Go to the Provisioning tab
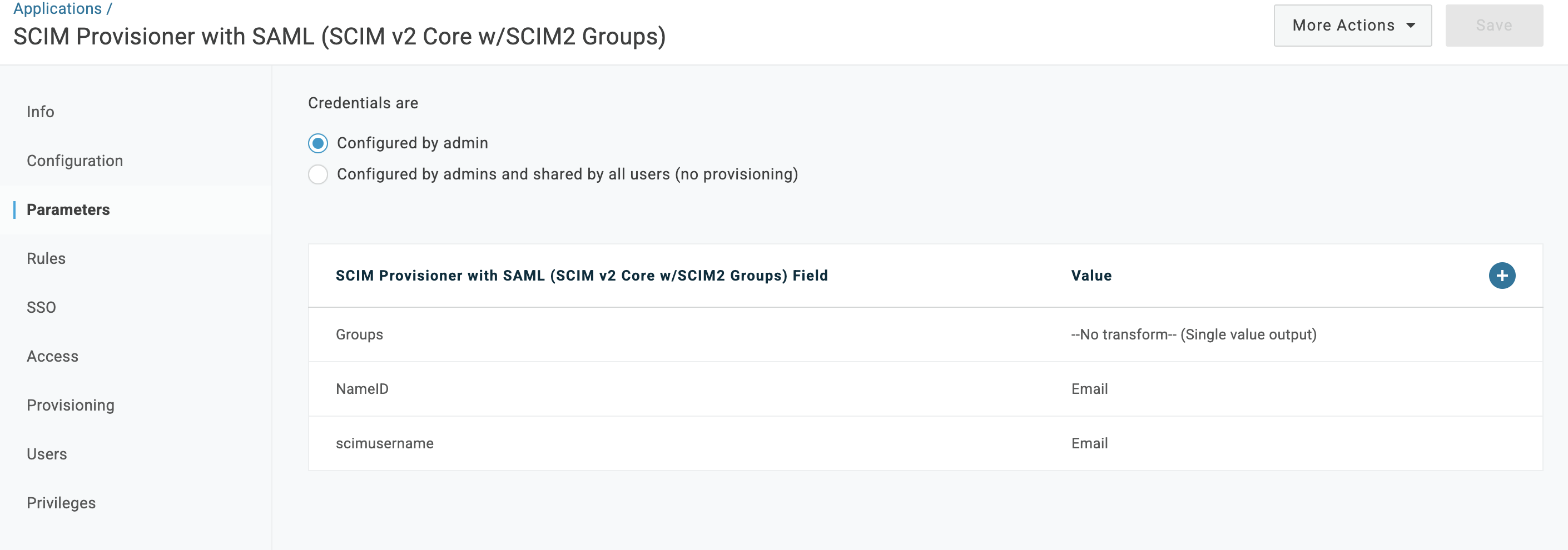Viewport: 1568px width, 550px height. click(71, 405)
